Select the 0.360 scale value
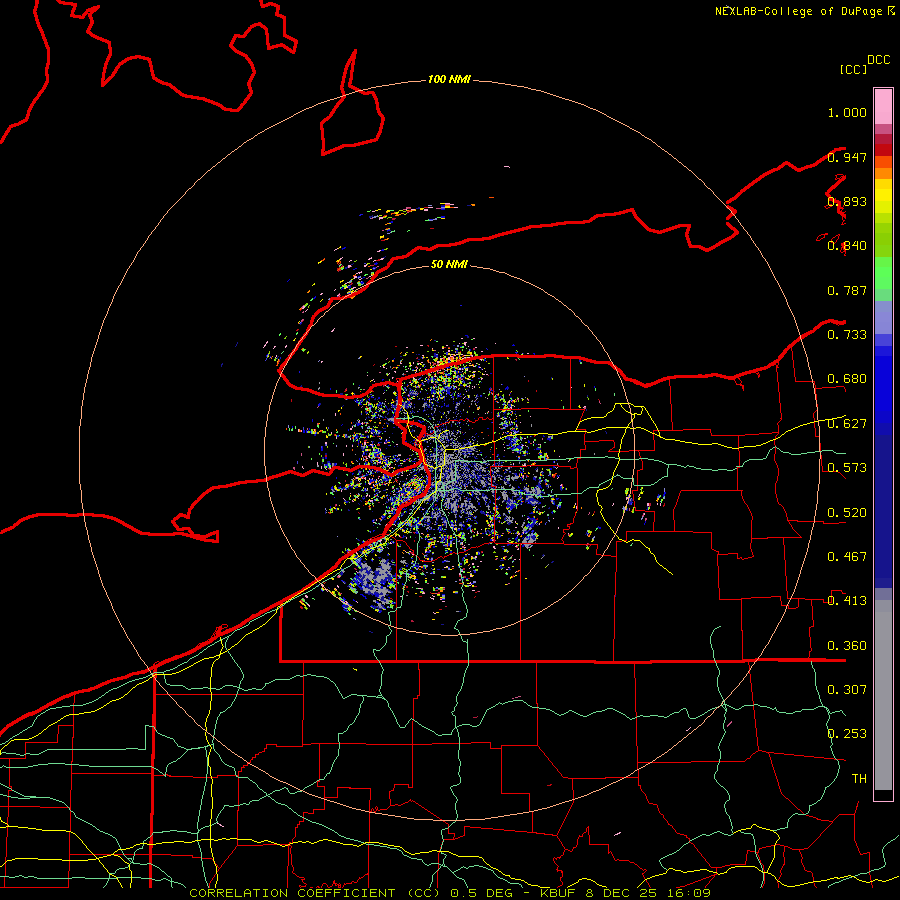This screenshot has height=900, width=900. pyautogui.click(x=847, y=646)
